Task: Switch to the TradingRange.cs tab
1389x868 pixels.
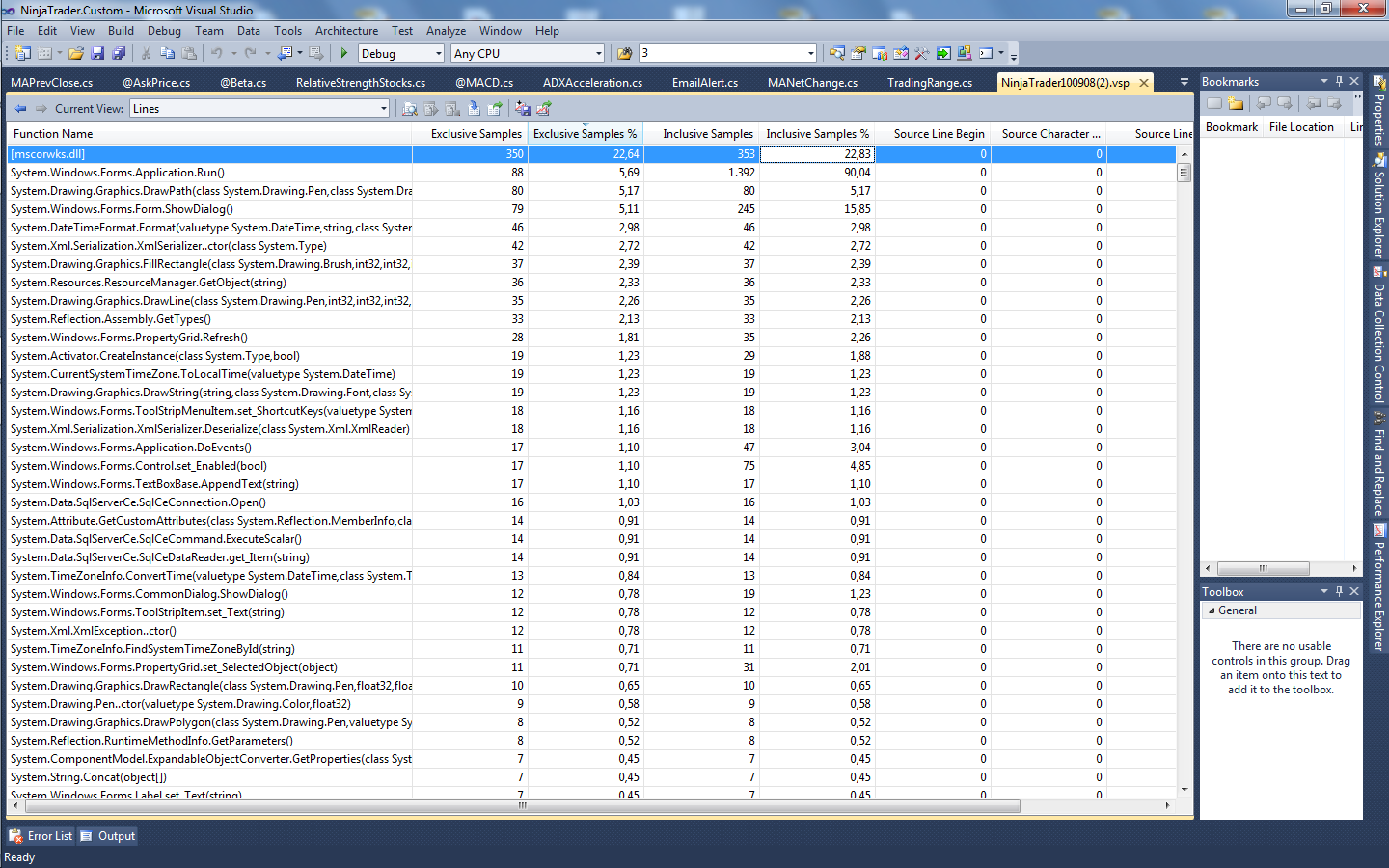Action: point(930,83)
